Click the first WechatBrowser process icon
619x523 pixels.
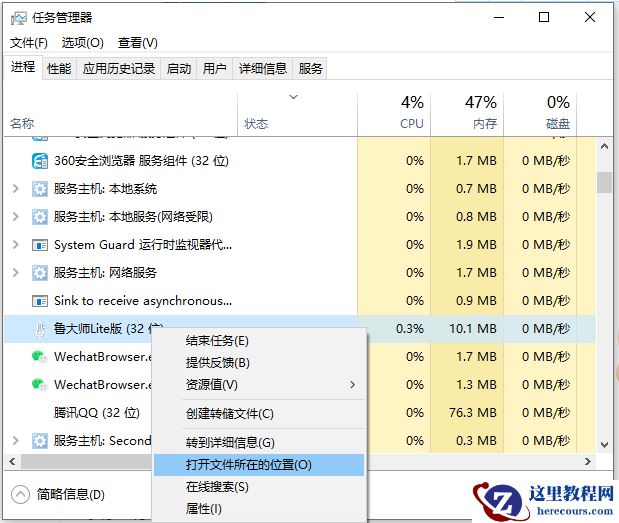(x=39, y=357)
